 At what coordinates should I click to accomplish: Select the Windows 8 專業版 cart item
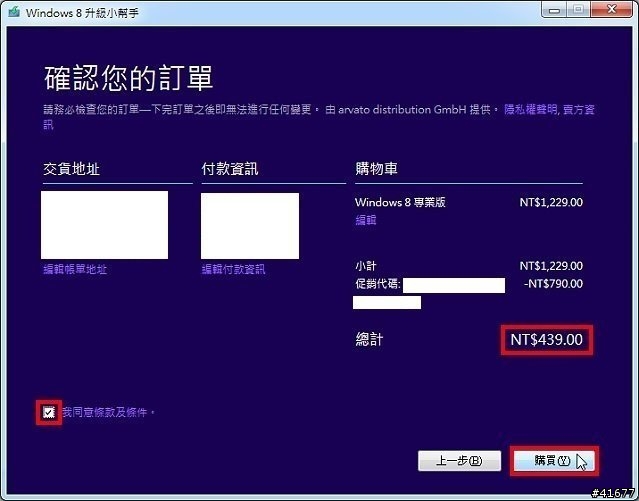click(400, 202)
